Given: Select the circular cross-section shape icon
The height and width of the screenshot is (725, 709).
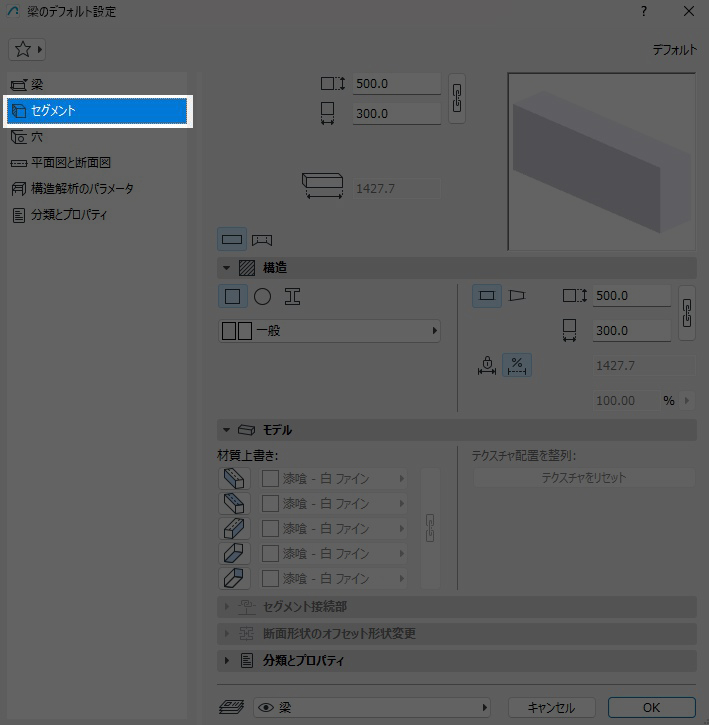Looking at the screenshot, I should coord(262,296).
